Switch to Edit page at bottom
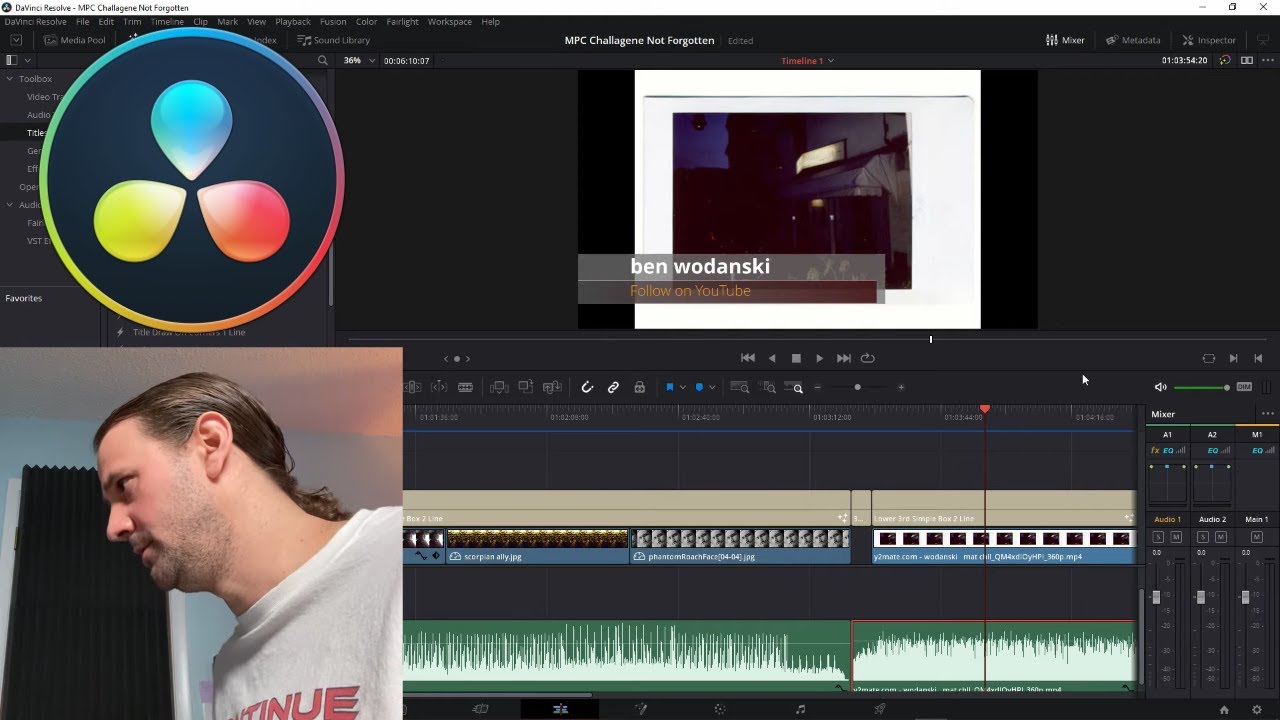 [x=560, y=709]
